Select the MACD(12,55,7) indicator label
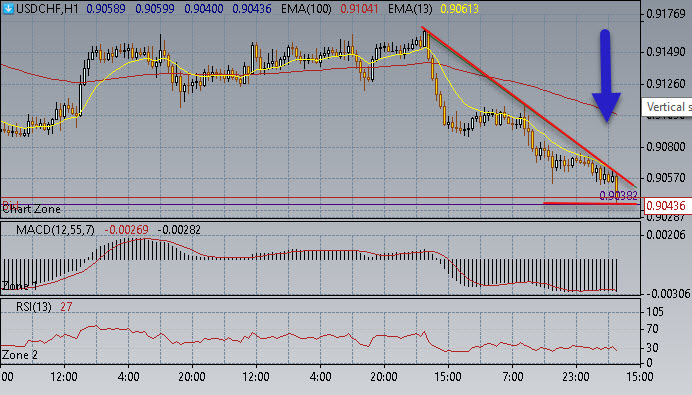692x395 pixels. coord(56,230)
